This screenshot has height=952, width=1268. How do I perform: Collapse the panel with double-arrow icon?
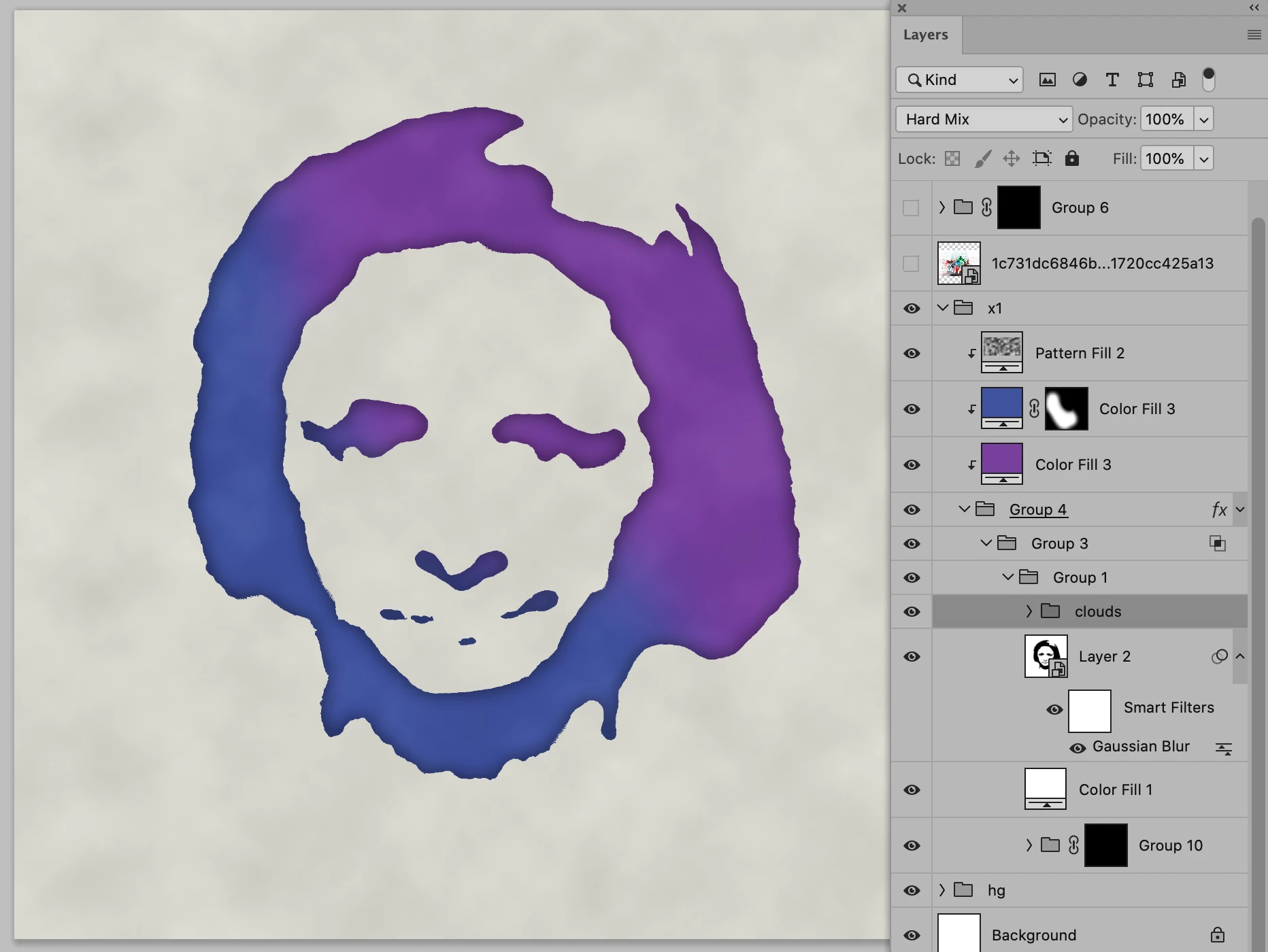tap(1254, 8)
